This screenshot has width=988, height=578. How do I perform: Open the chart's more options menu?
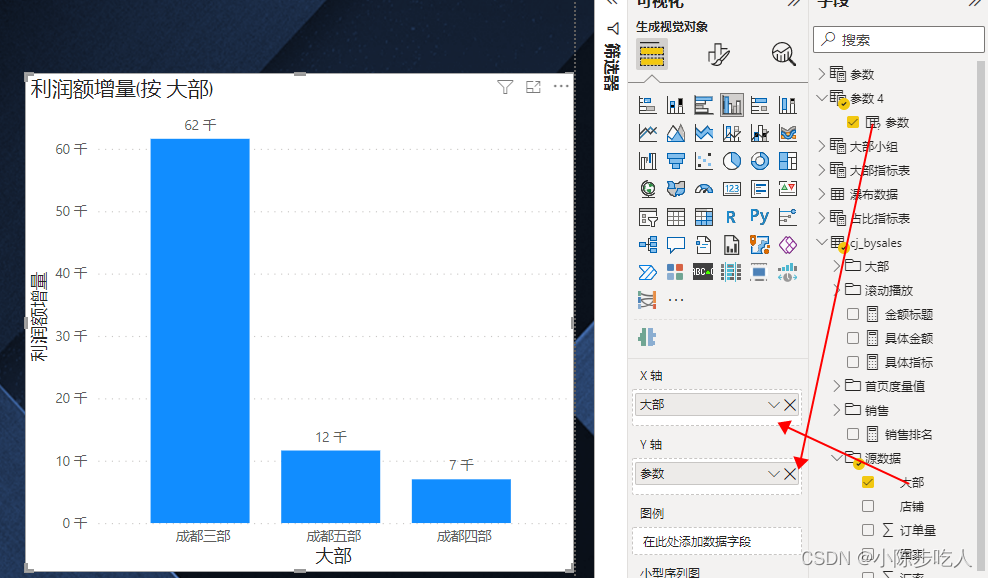click(561, 87)
